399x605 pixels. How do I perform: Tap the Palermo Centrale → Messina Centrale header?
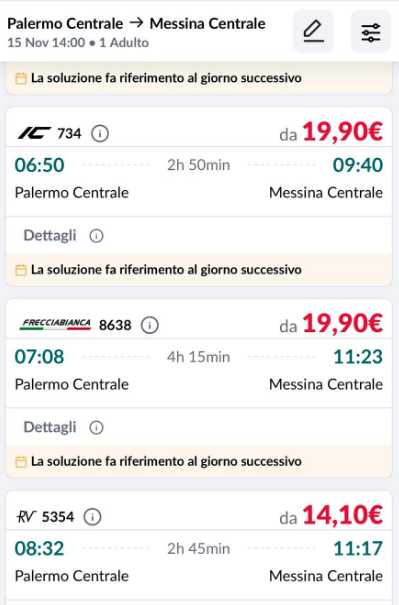pos(136,24)
